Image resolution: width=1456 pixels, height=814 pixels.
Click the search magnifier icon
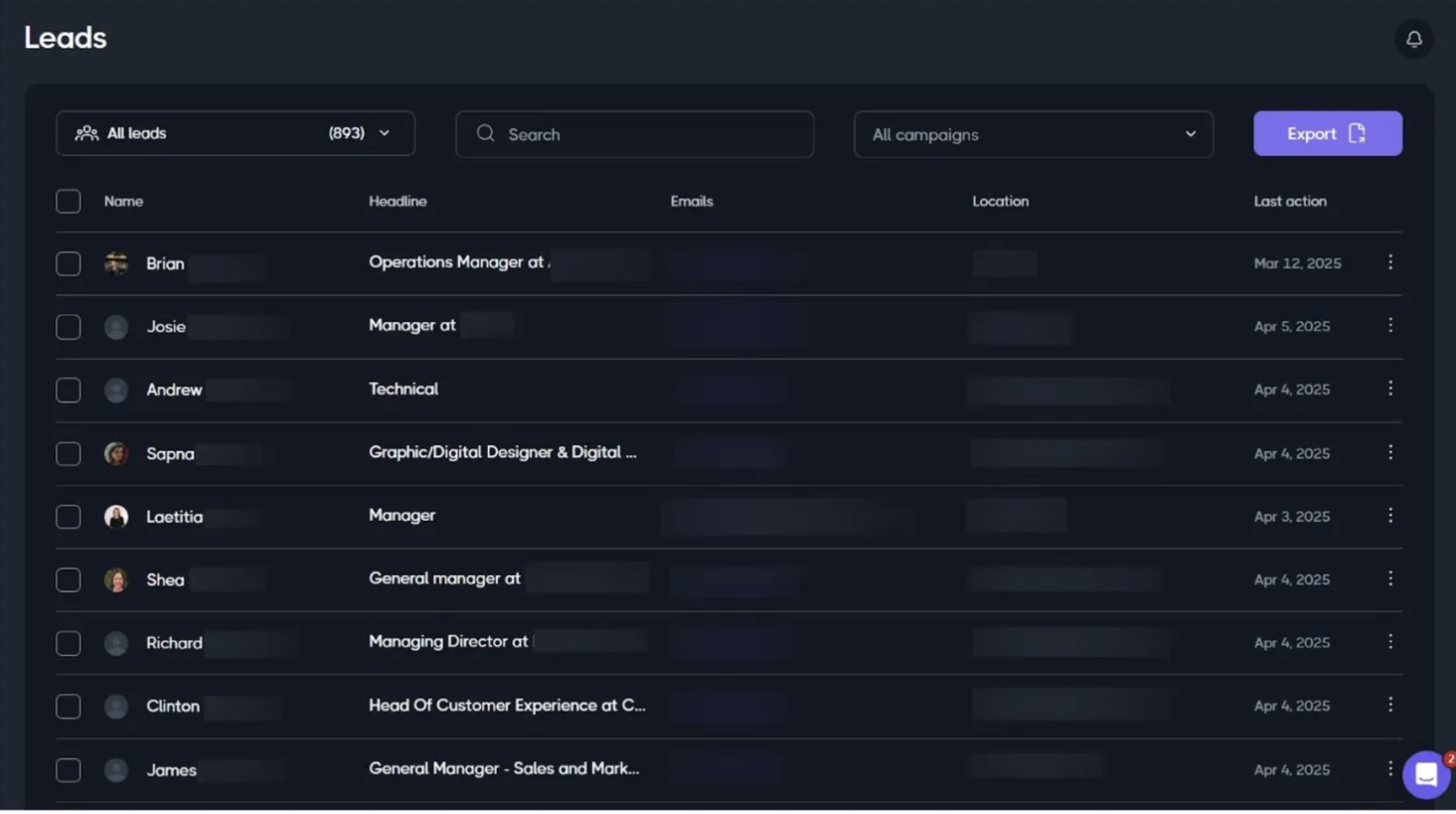tap(485, 133)
